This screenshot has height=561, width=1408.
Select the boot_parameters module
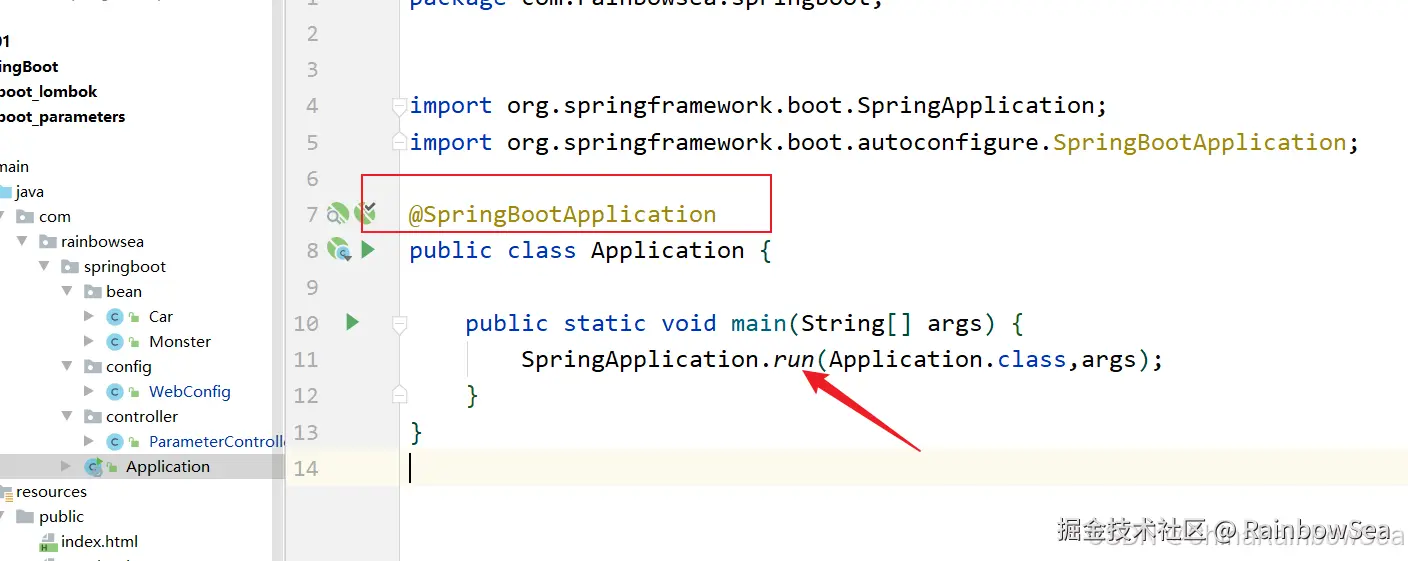tap(62, 117)
